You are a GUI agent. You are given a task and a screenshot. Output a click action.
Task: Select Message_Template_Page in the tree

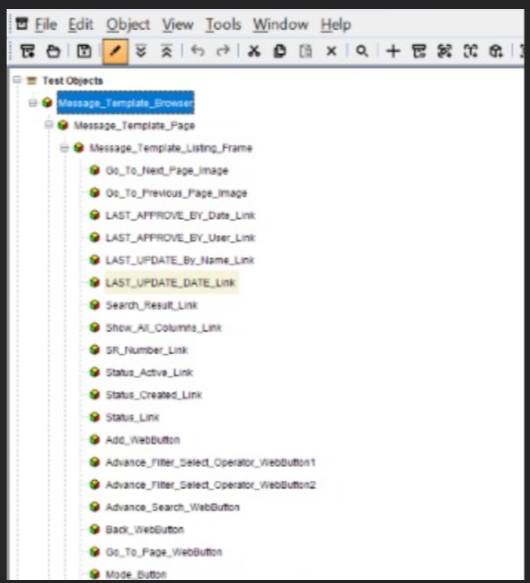click(134, 126)
